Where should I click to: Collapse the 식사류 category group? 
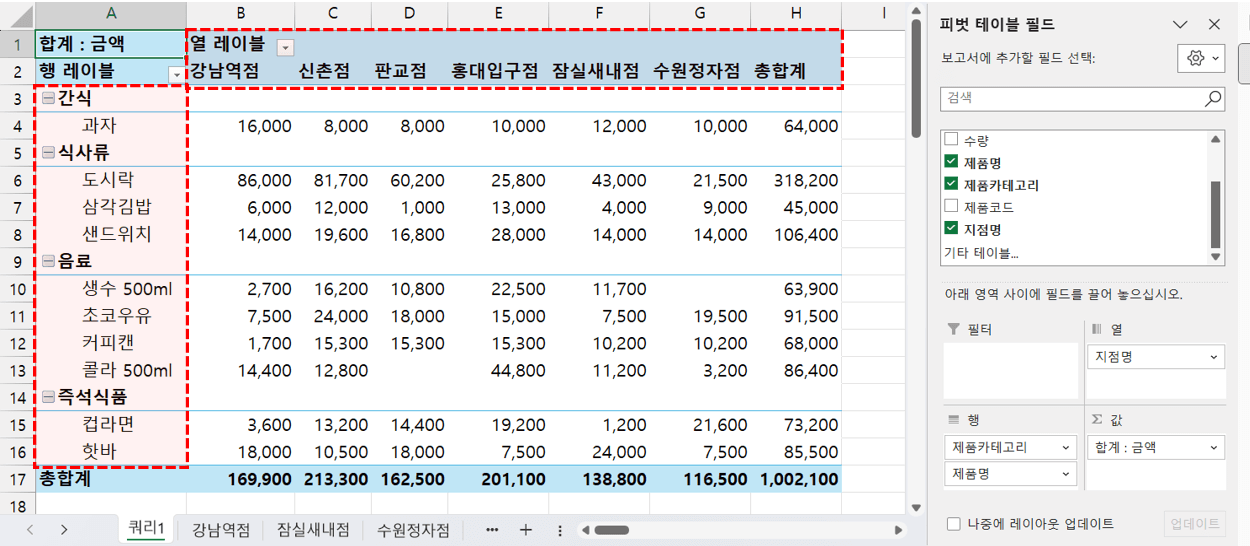click(48, 153)
